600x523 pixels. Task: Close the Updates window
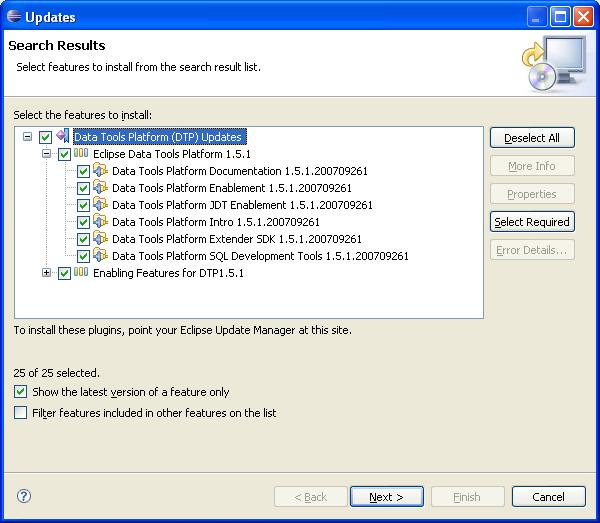pos(583,16)
